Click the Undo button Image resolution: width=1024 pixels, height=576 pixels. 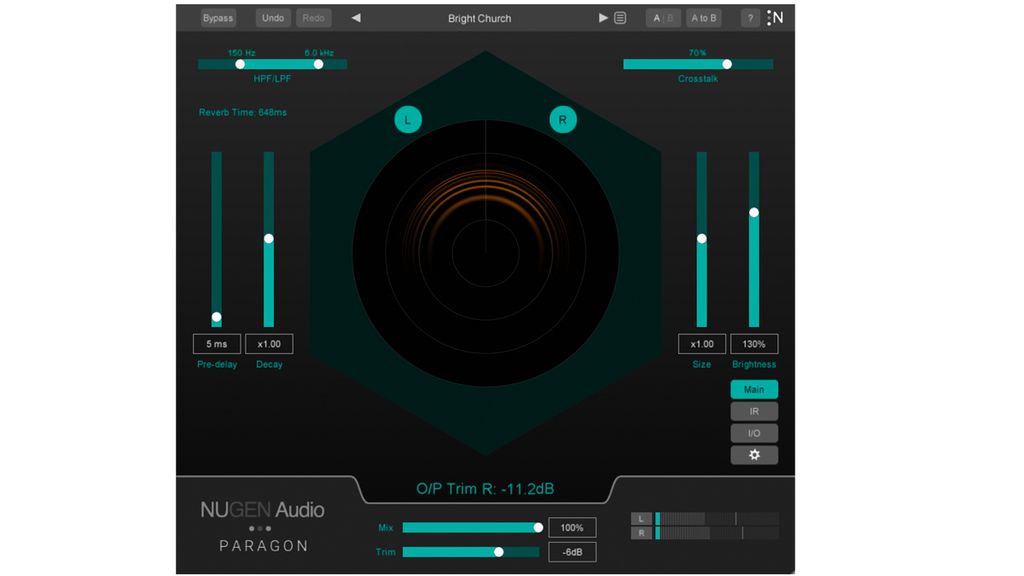pos(270,17)
